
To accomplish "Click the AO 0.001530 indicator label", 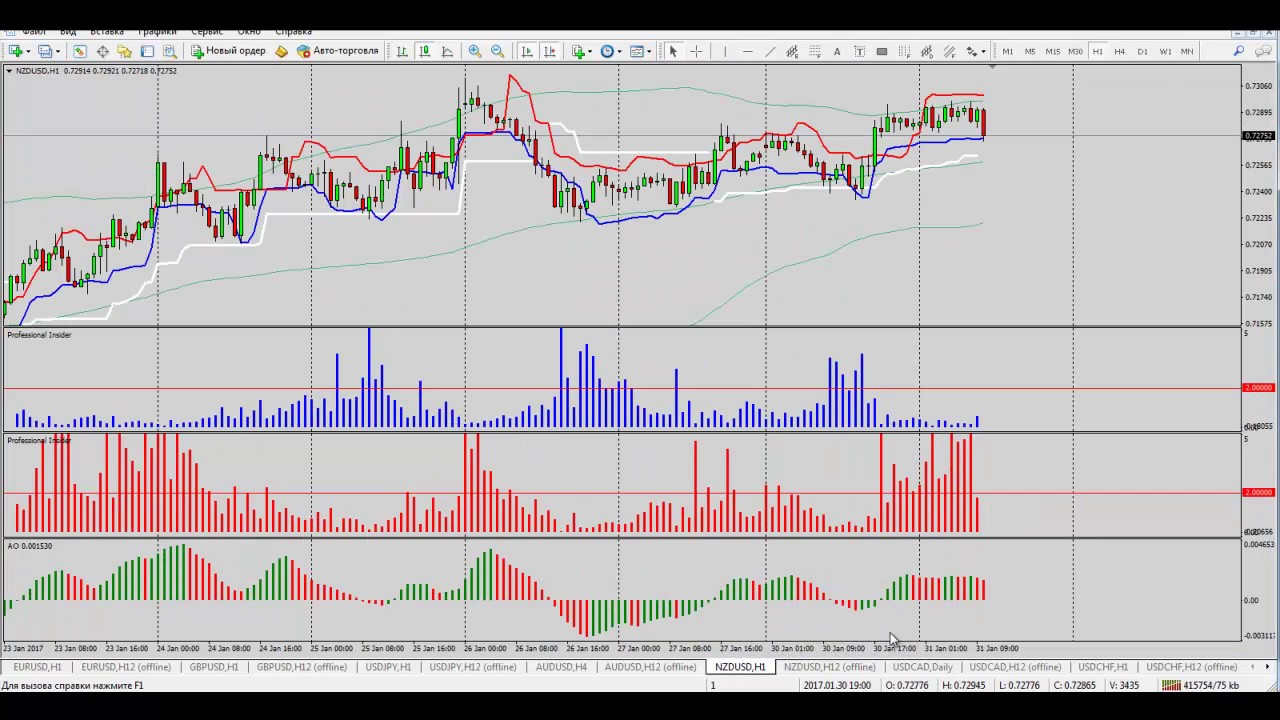I will 29,546.
